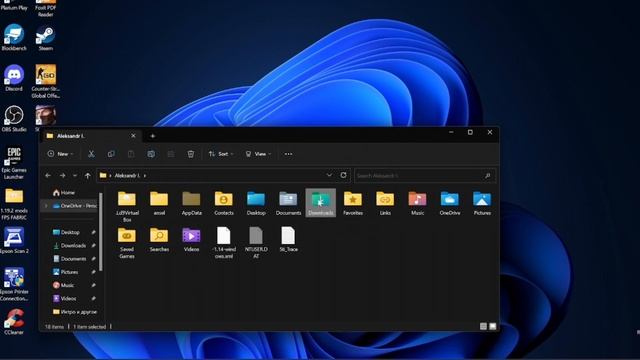Open the New item dropdown
Screen dimensions: 640x360
point(60,154)
